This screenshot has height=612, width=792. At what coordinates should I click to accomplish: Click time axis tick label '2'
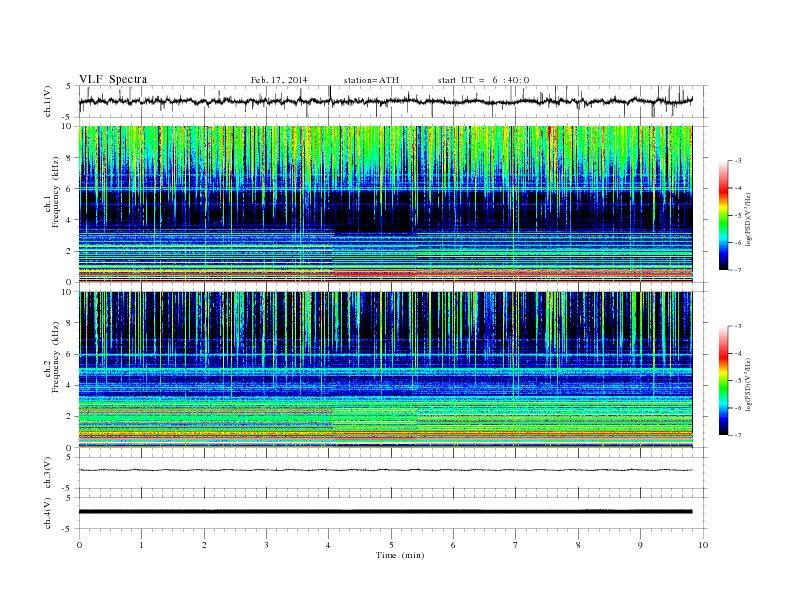204,545
